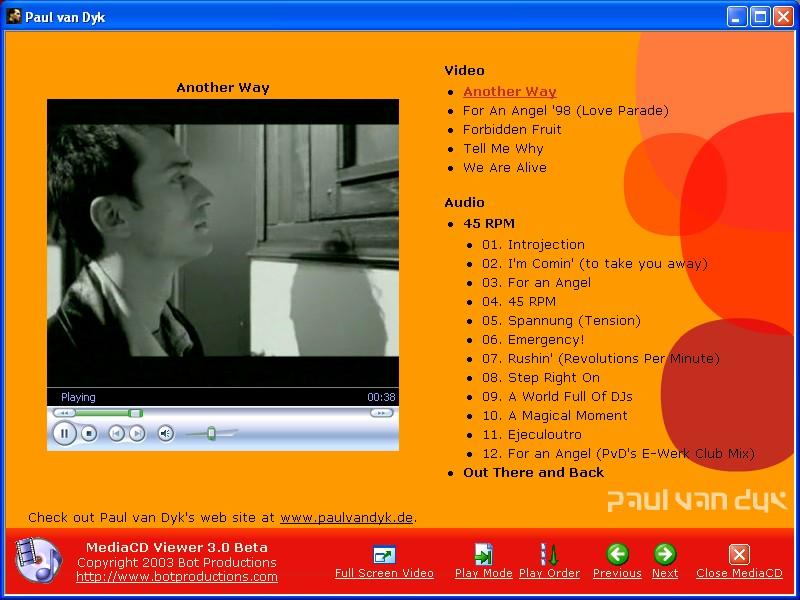
Task: Click the next track player button
Action: pyautogui.click(x=137, y=434)
